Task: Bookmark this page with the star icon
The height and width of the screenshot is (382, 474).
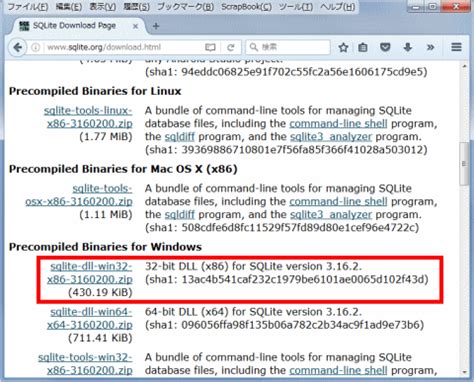Action: (343, 47)
